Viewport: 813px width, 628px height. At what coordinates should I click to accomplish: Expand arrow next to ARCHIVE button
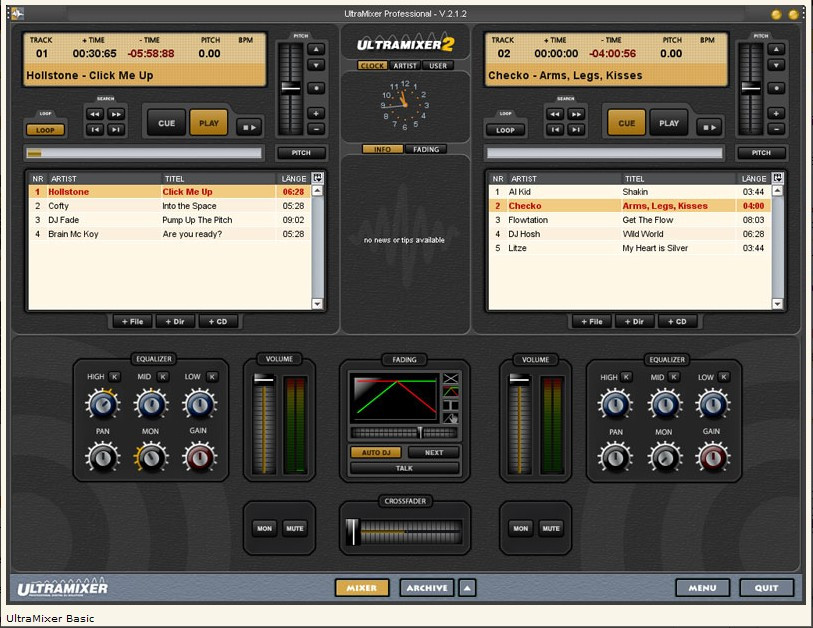click(467, 588)
